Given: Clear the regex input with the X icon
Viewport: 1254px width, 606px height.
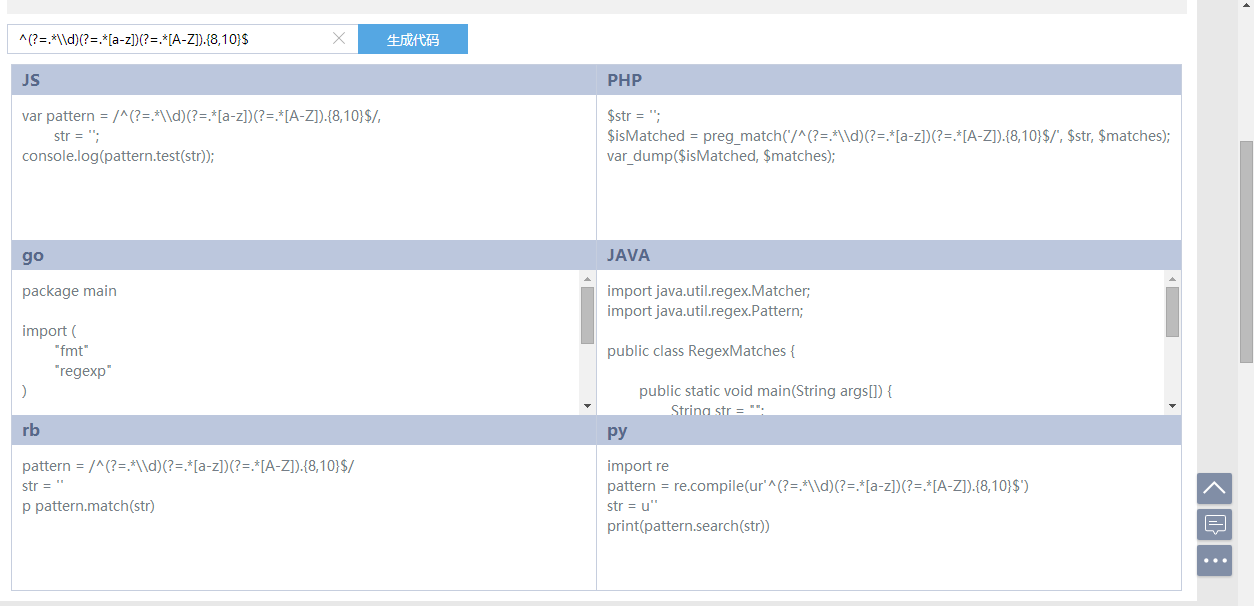Looking at the screenshot, I should pos(339,39).
